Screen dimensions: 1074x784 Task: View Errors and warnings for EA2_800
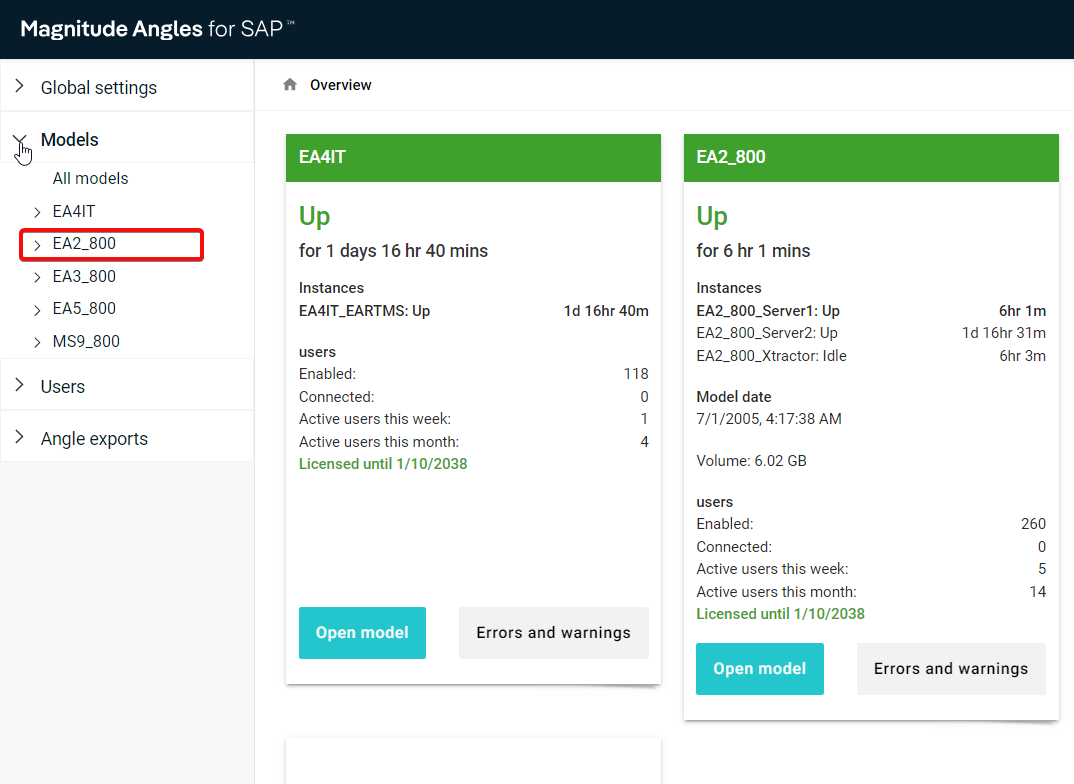click(x=950, y=669)
